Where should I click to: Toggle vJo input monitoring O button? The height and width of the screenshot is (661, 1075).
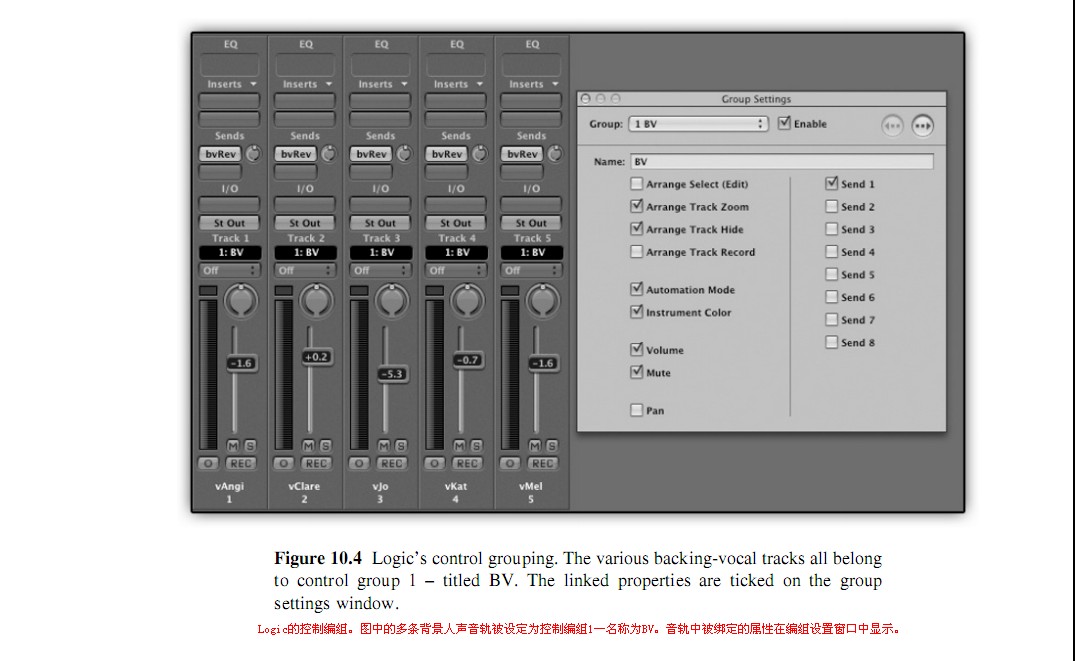(359, 464)
